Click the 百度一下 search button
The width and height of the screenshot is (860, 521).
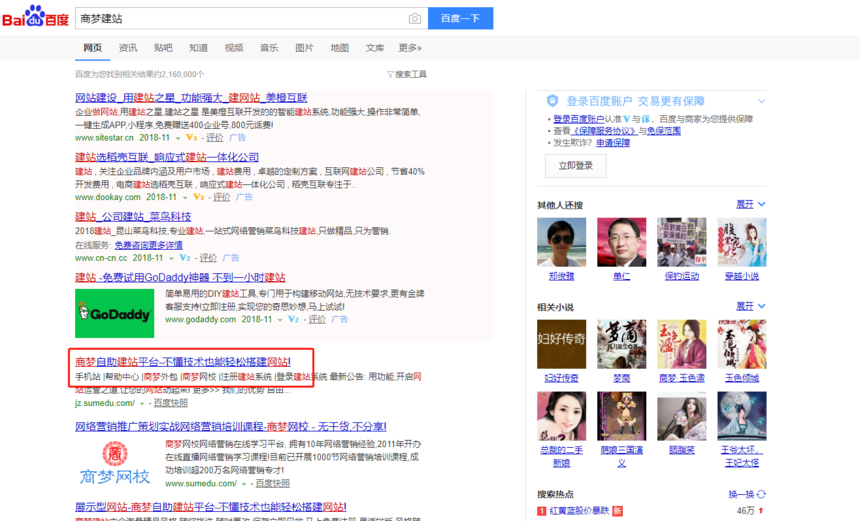(x=460, y=18)
